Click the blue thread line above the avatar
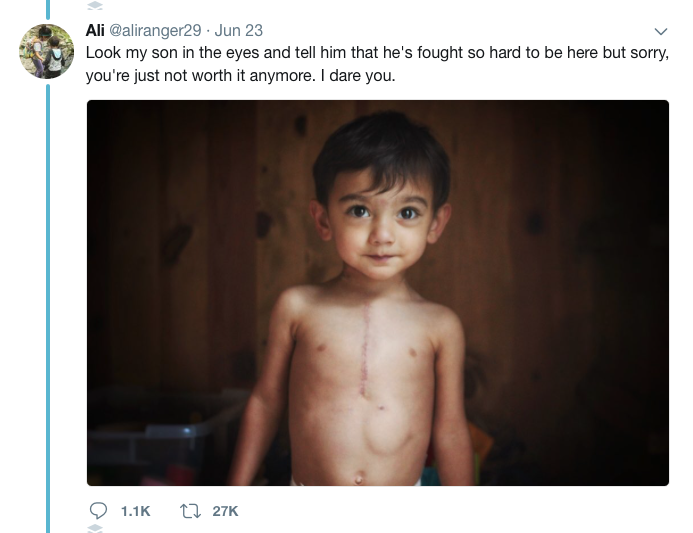This screenshot has width=693, height=533. click(x=47, y=8)
